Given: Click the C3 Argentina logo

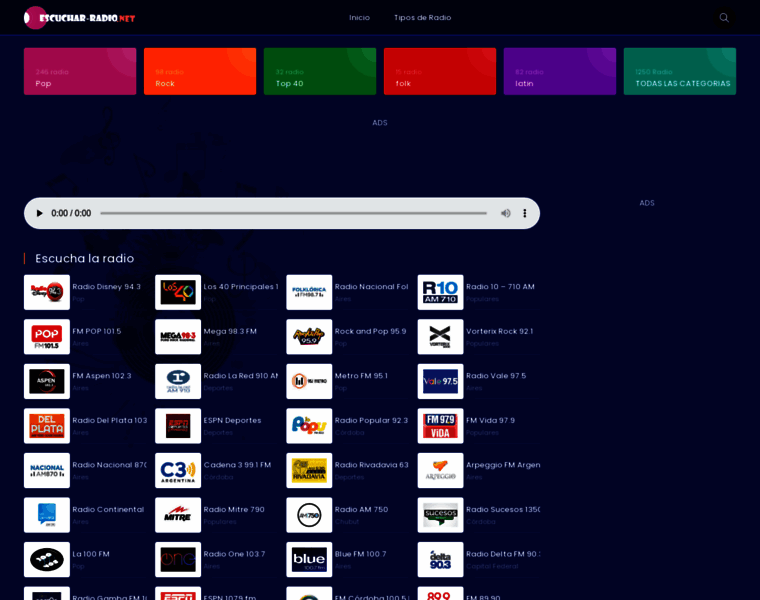Looking at the screenshot, I should (178, 471).
